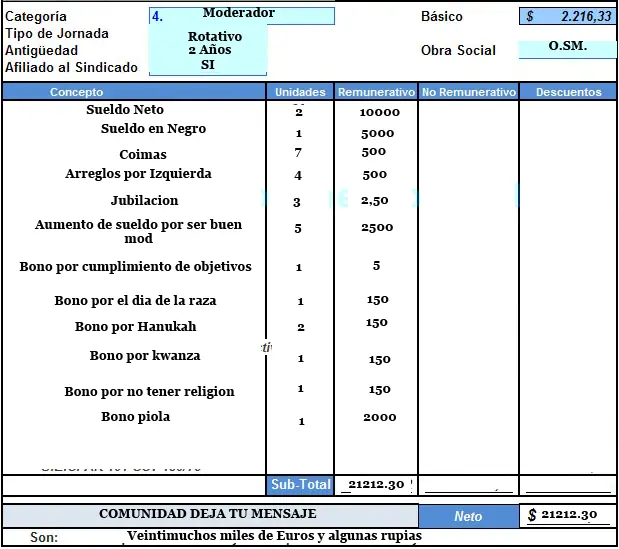Image resolution: width=619 pixels, height=549 pixels.
Task: Click the 2500 amount for Aumento de sueldo
Action: pyautogui.click(x=377, y=227)
